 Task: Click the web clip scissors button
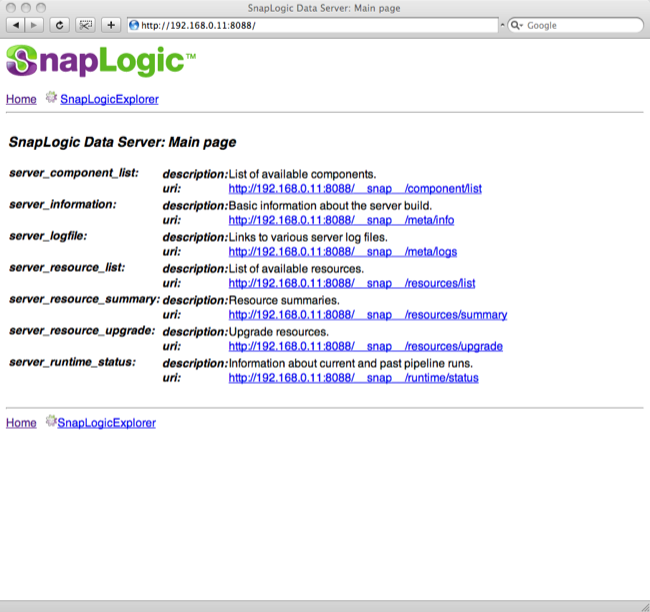coord(85,25)
